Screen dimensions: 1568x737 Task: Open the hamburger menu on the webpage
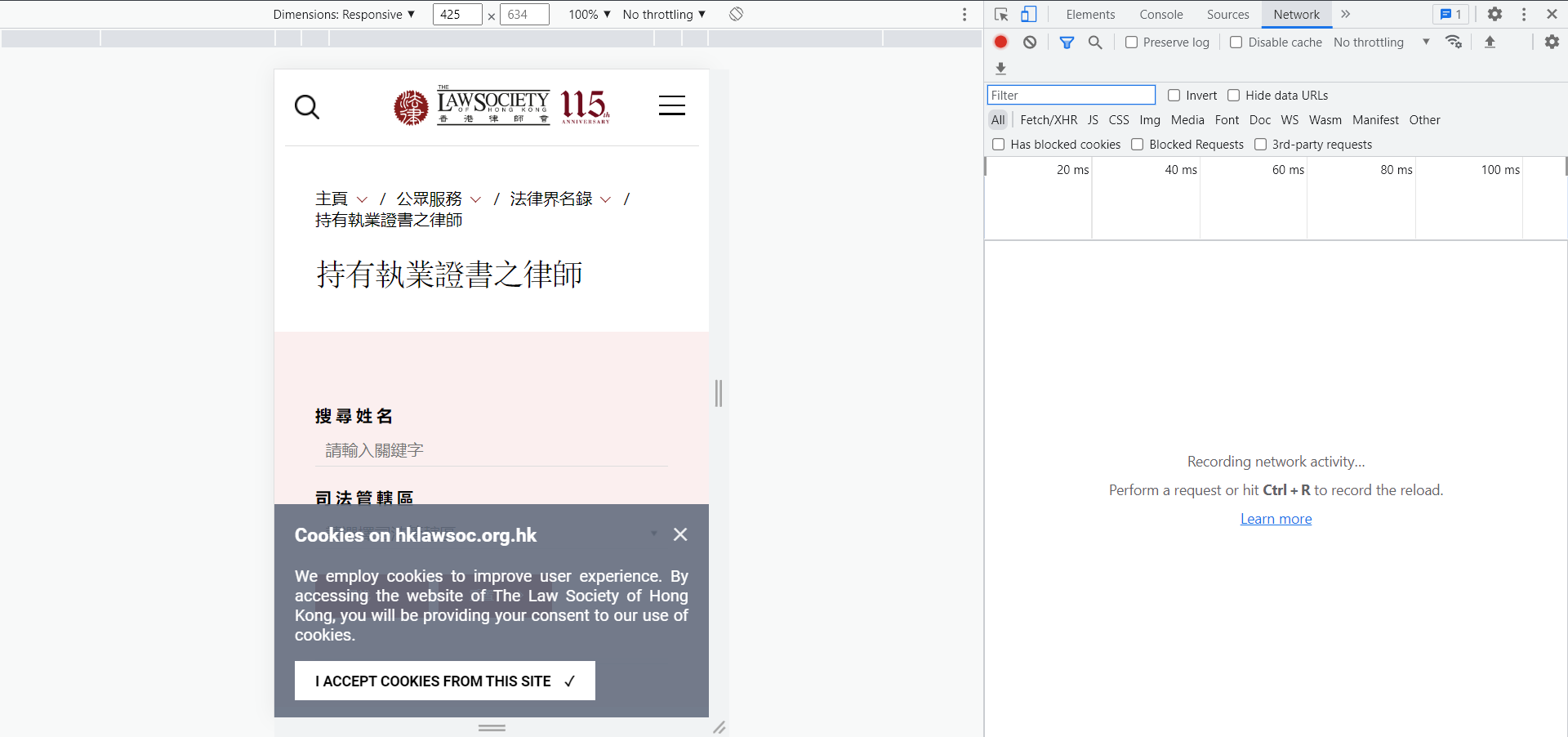coord(672,105)
